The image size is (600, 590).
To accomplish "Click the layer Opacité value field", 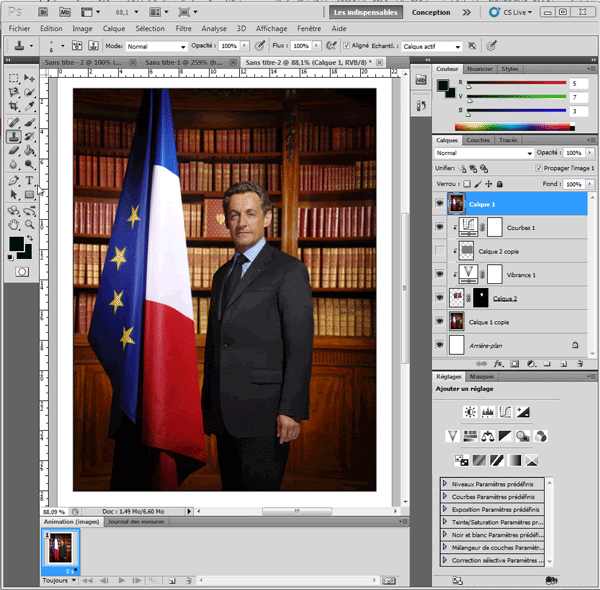I will pos(574,153).
